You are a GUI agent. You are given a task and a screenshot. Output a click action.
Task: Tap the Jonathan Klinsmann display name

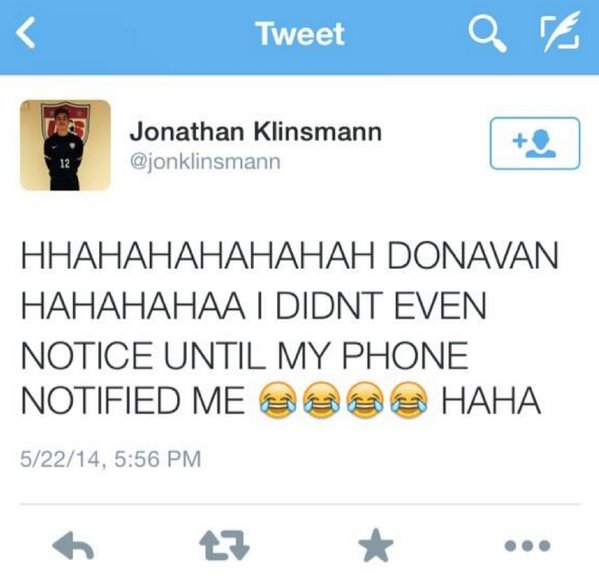(256, 131)
